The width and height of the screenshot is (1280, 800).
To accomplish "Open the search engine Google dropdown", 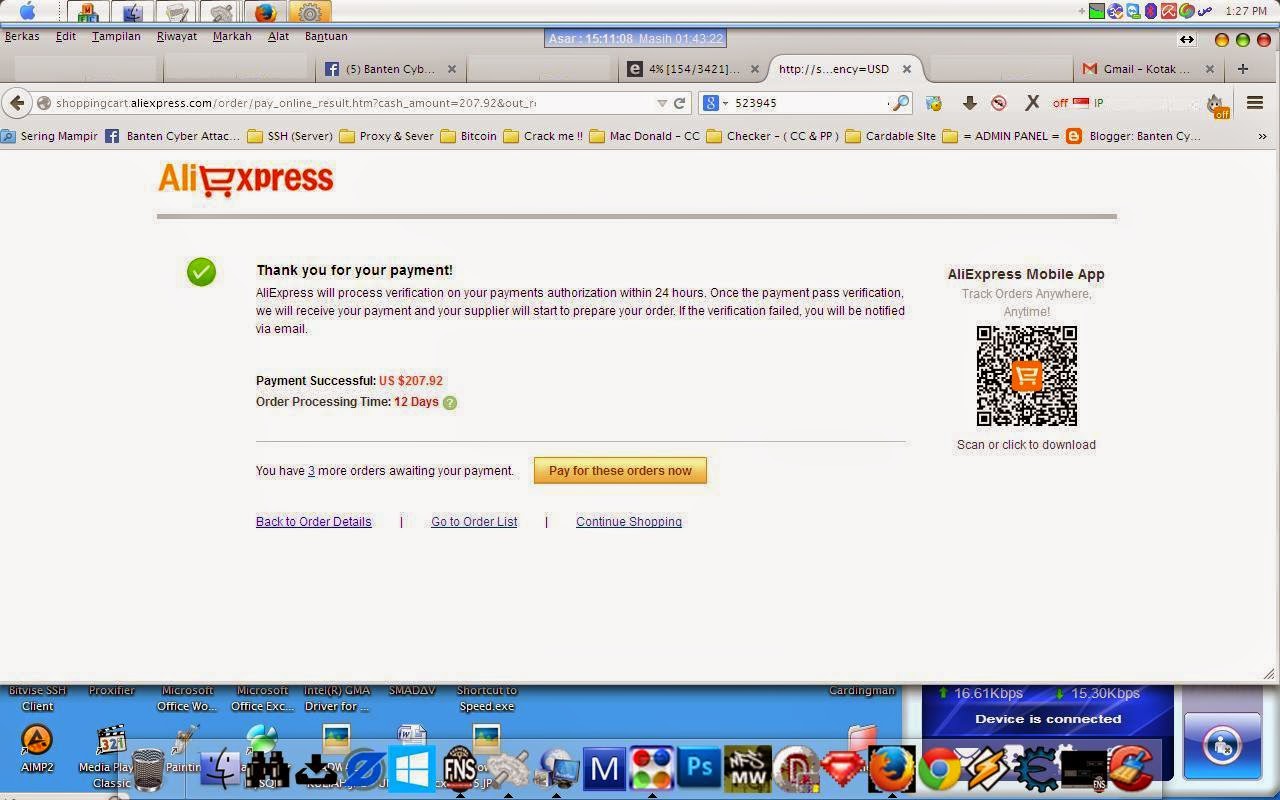I will [x=714, y=103].
